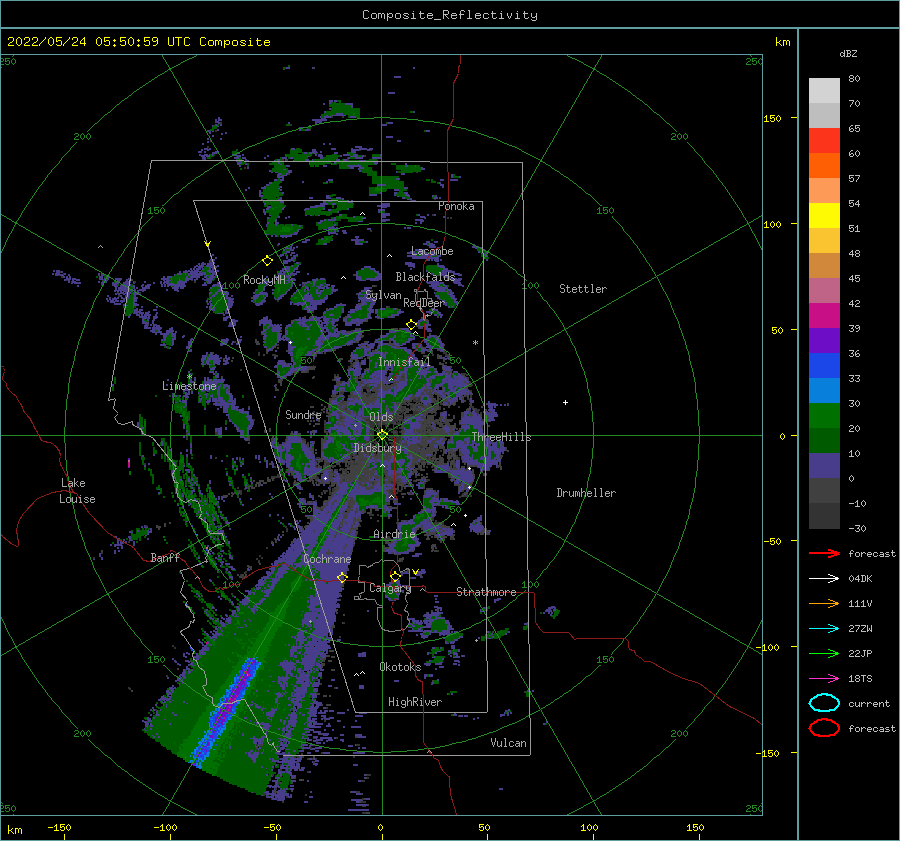Click the white plus marker west of Drumheller
This screenshot has width=900, height=841.
pos(565,402)
